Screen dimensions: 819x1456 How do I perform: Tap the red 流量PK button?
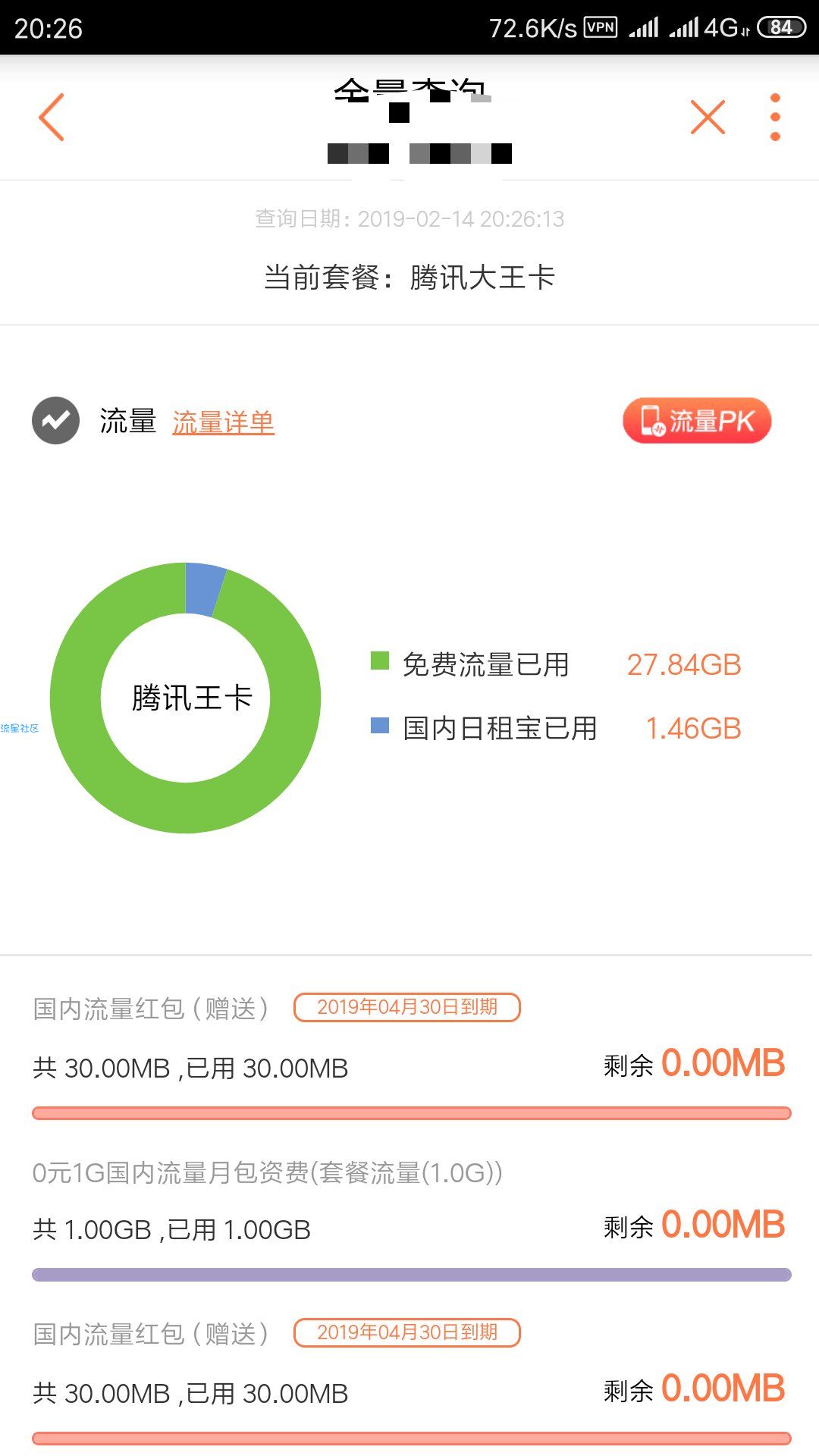697,420
